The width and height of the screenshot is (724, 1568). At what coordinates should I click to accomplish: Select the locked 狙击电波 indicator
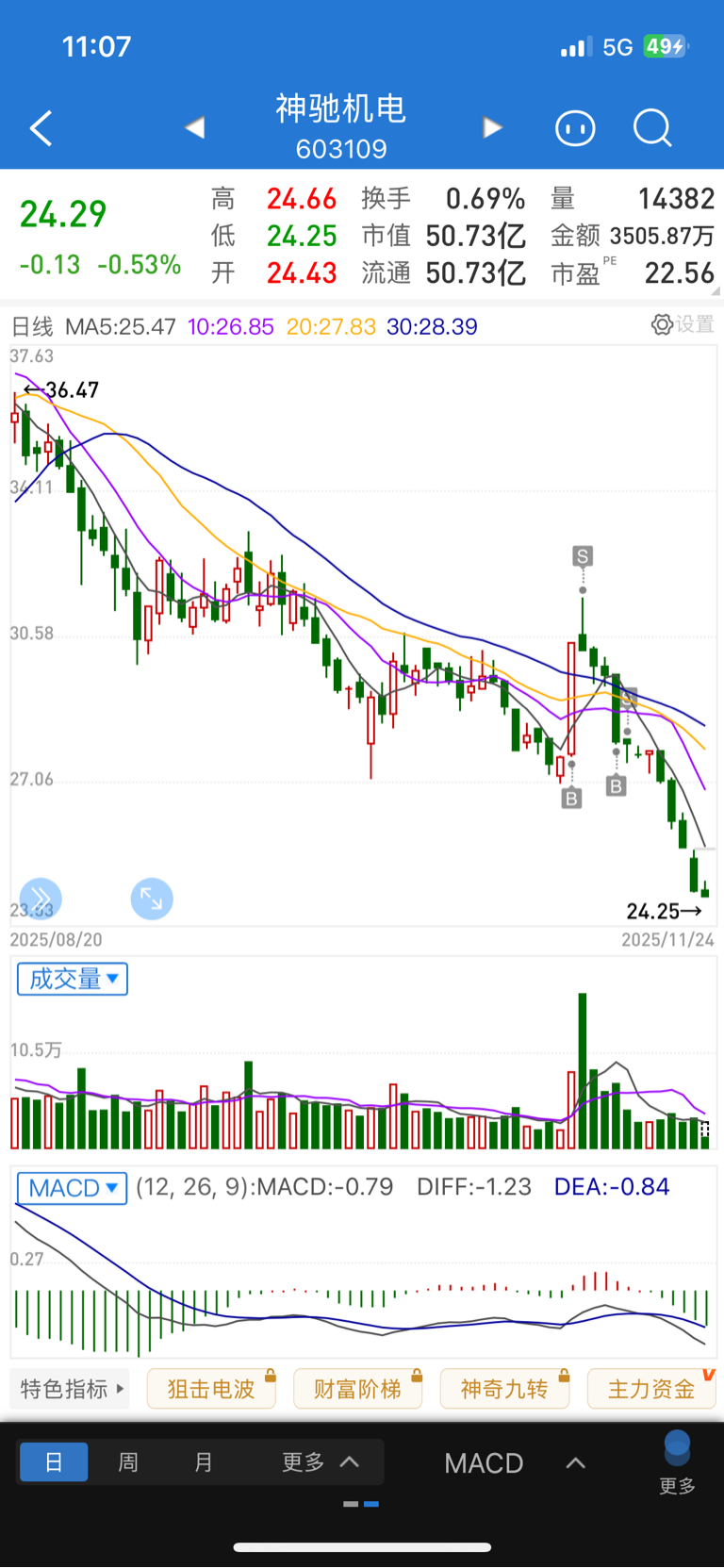(x=211, y=1389)
